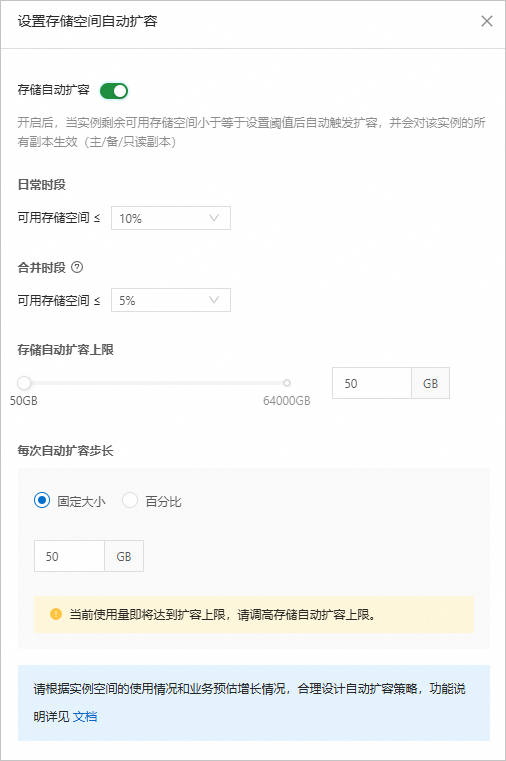506x761 pixels.
Task: Click the help icon beside 合并时段
Action: tap(77, 267)
